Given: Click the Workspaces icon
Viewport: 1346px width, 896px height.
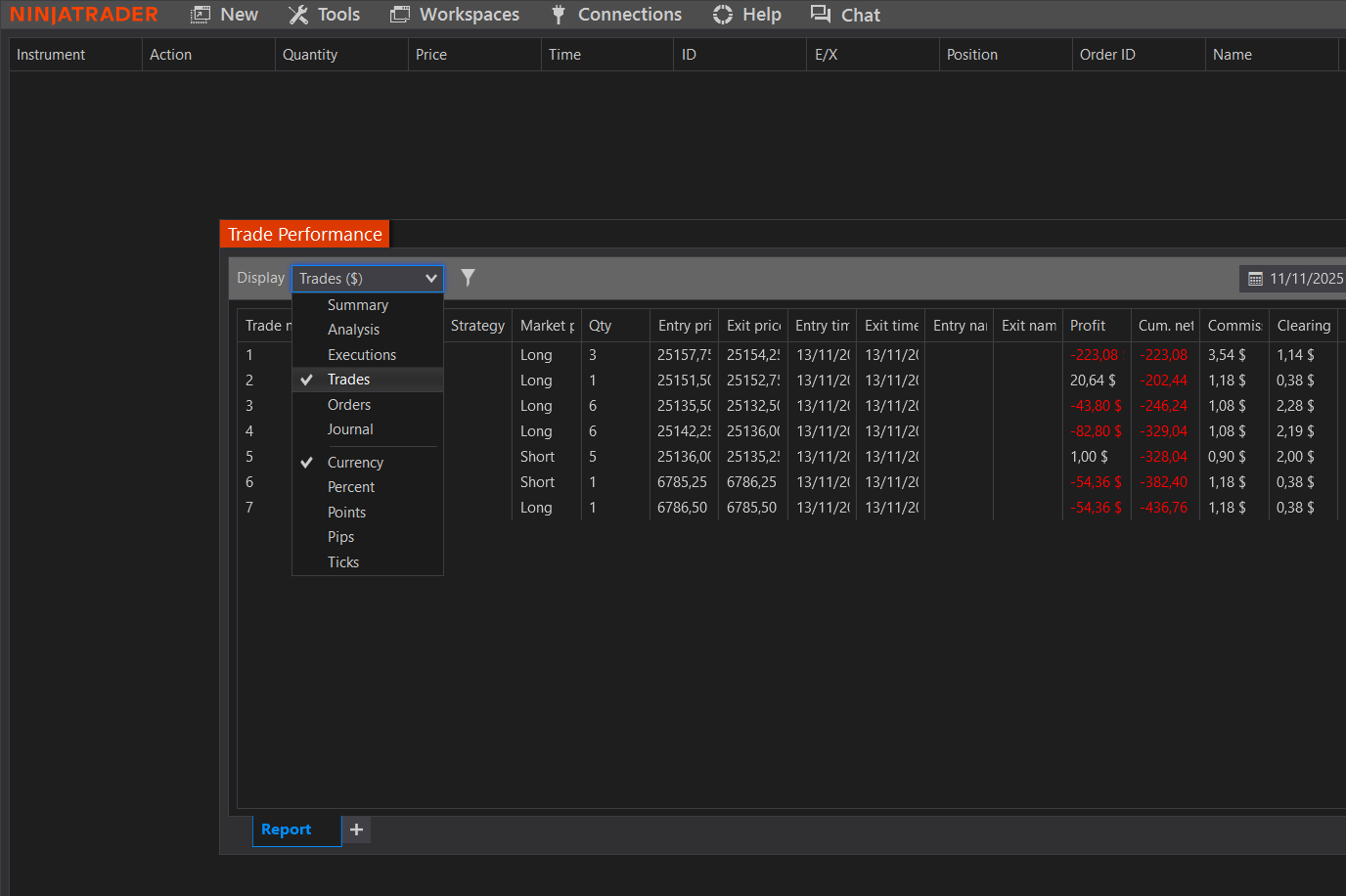Looking at the screenshot, I should (399, 14).
